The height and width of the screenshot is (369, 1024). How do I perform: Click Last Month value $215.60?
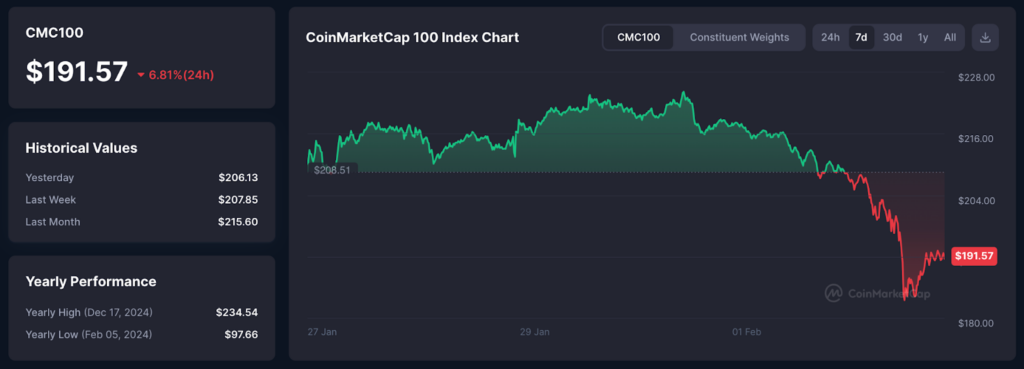[238, 222]
